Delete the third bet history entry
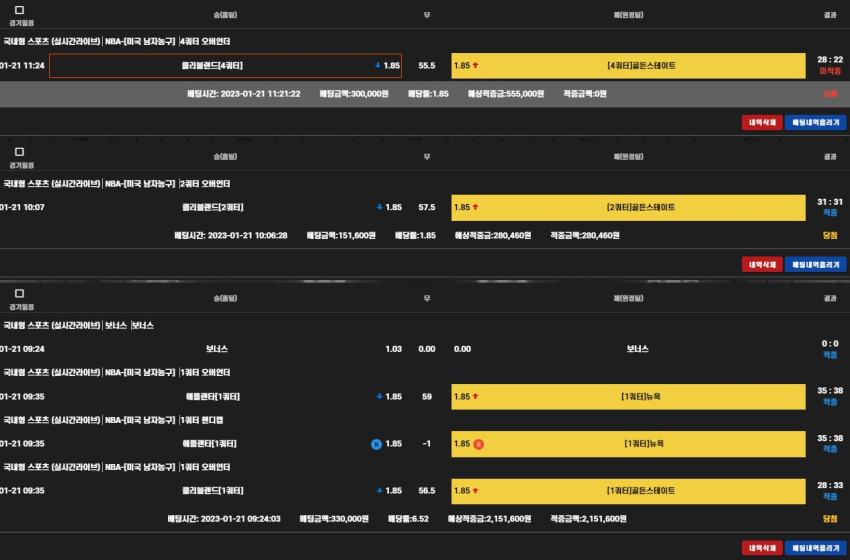 (762, 548)
